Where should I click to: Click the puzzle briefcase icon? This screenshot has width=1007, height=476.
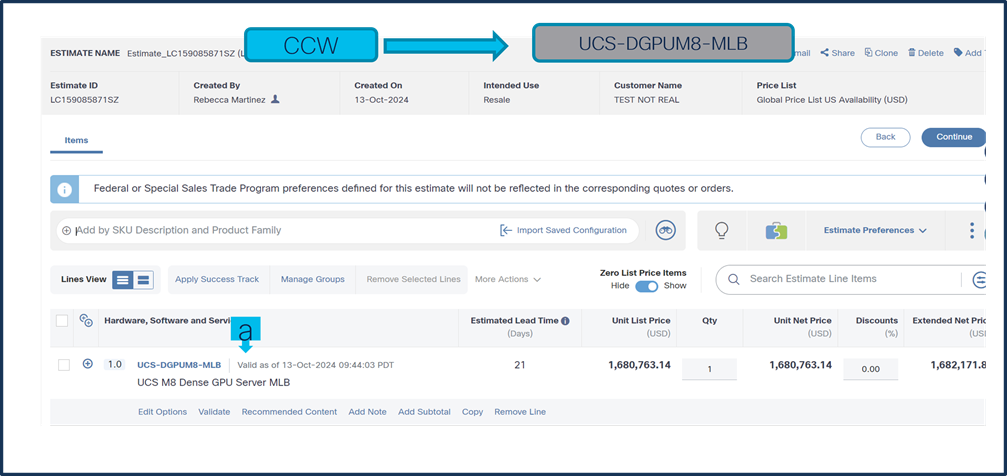(x=776, y=231)
